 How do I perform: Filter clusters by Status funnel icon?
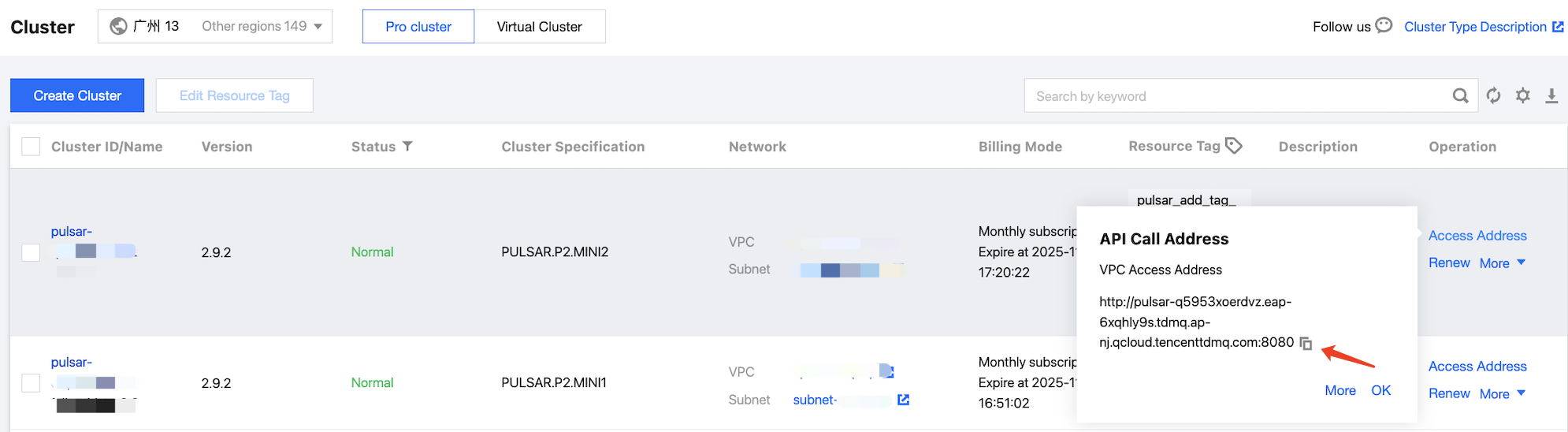click(x=407, y=146)
